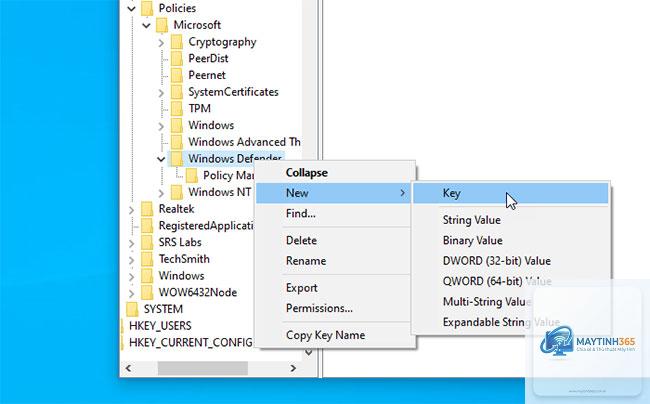
Task: Collapse the Policies tree node
Action: [131, 8]
